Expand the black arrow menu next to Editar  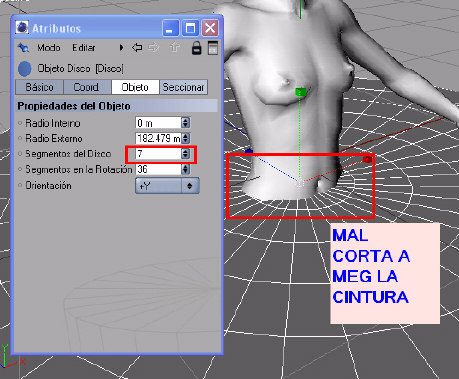pyautogui.click(x=121, y=48)
